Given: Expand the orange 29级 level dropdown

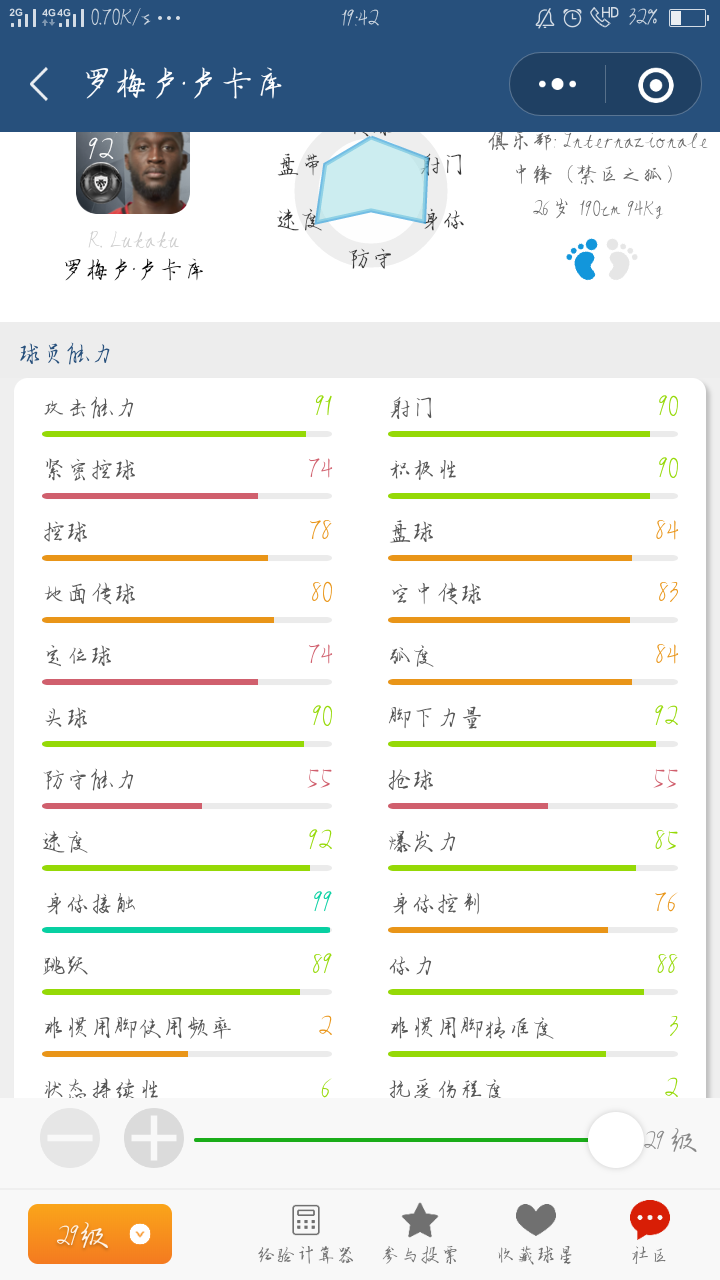Looking at the screenshot, I should click(x=100, y=1234).
